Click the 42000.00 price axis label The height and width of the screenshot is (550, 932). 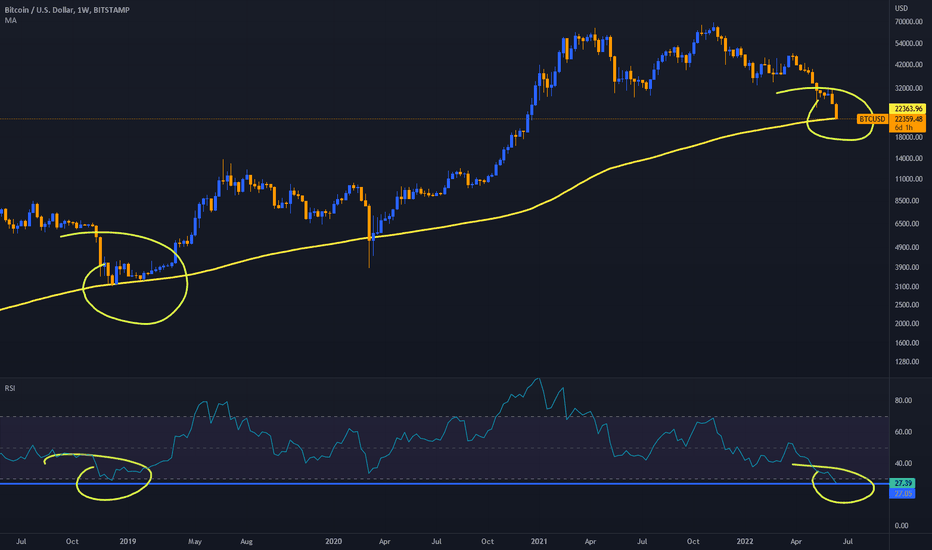[909, 65]
